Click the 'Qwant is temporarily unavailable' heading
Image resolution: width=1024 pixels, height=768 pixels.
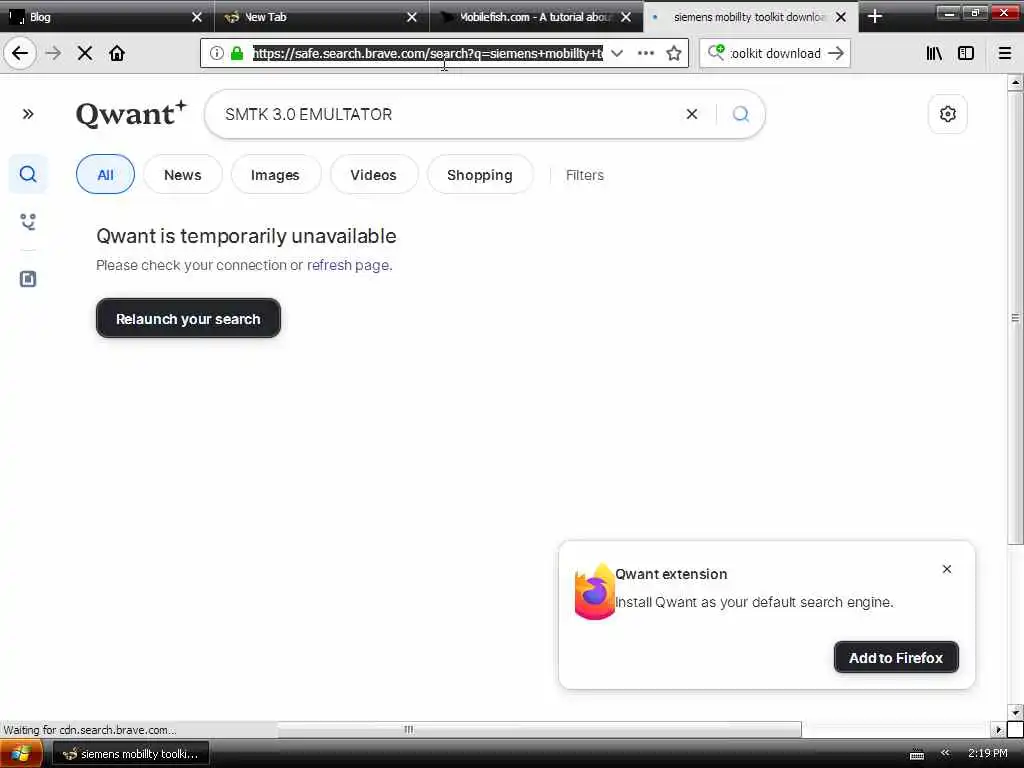[246, 236]
